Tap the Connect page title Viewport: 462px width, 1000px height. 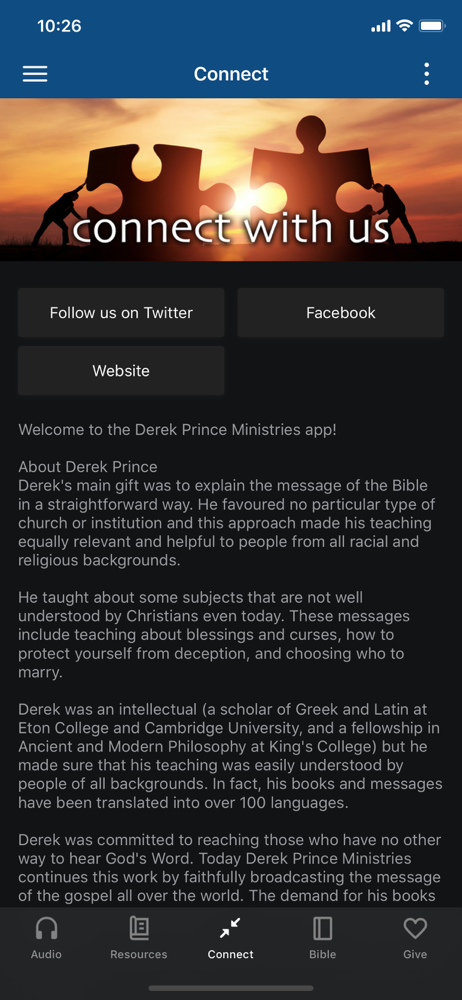(x=231, y=74)
